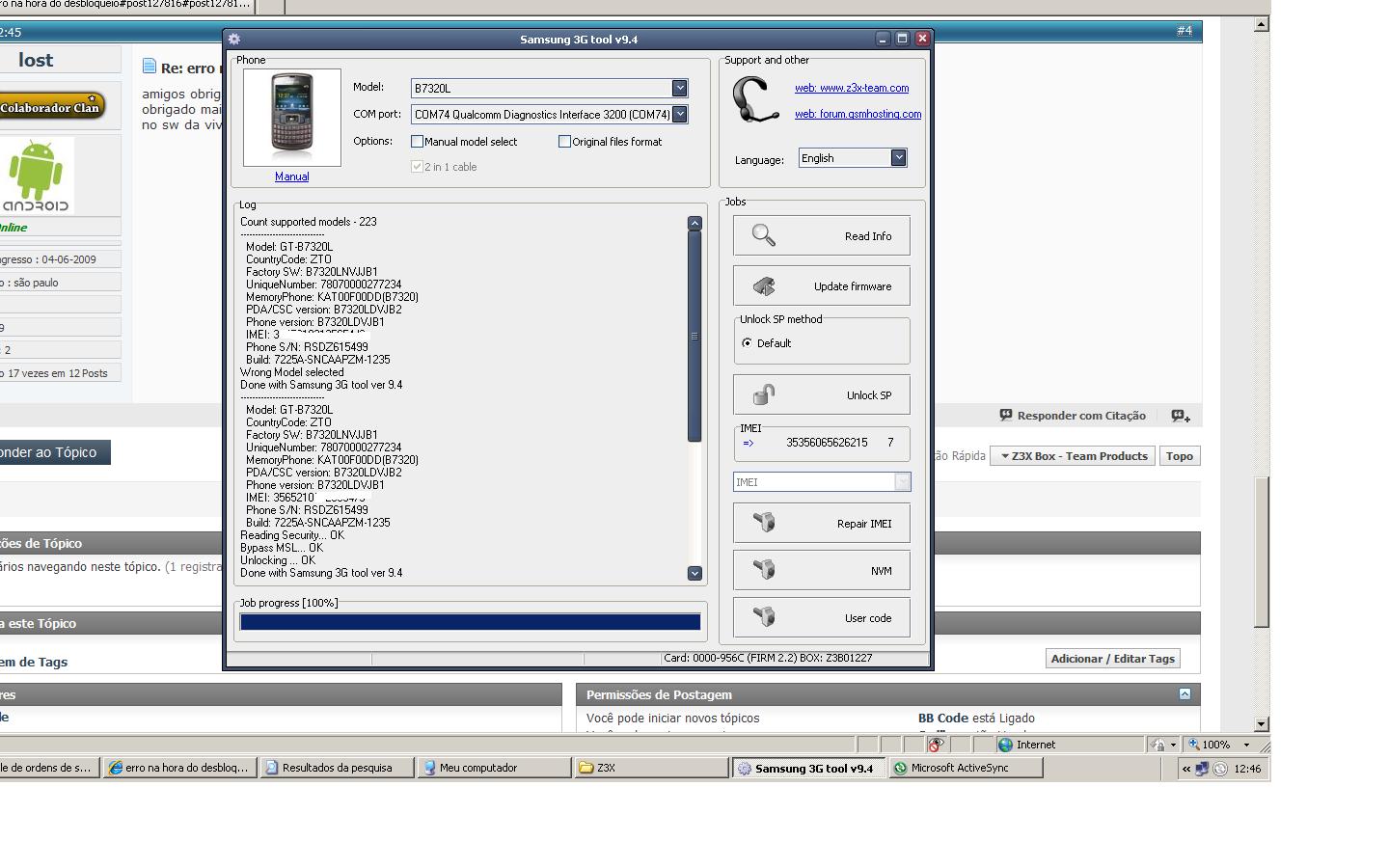Screen dimensions: 1389x868
Task: Switch to Samsung 3G tool v9.4 taskbar item
Action: tap(808, 768)
